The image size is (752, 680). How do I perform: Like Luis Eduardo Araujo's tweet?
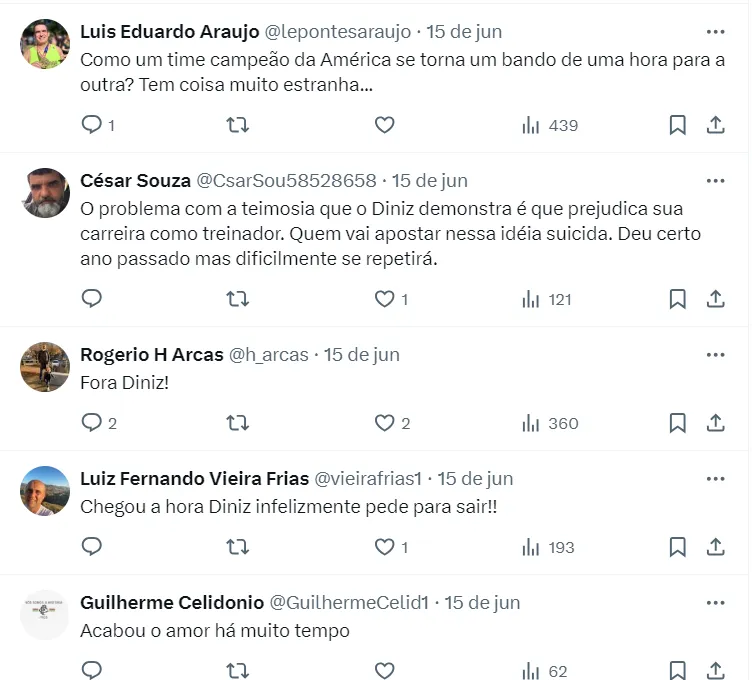[x=384, y=125]
